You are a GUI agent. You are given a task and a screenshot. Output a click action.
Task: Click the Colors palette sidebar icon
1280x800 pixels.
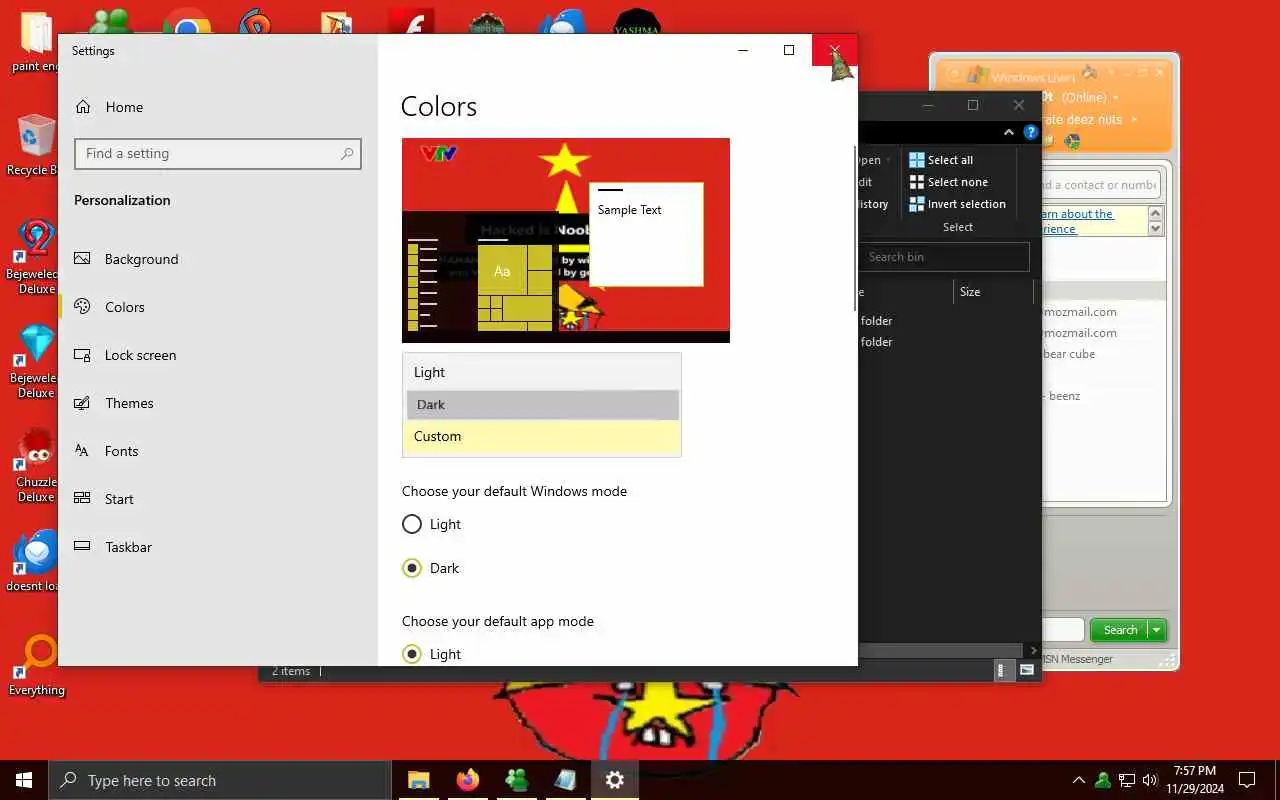83,307
